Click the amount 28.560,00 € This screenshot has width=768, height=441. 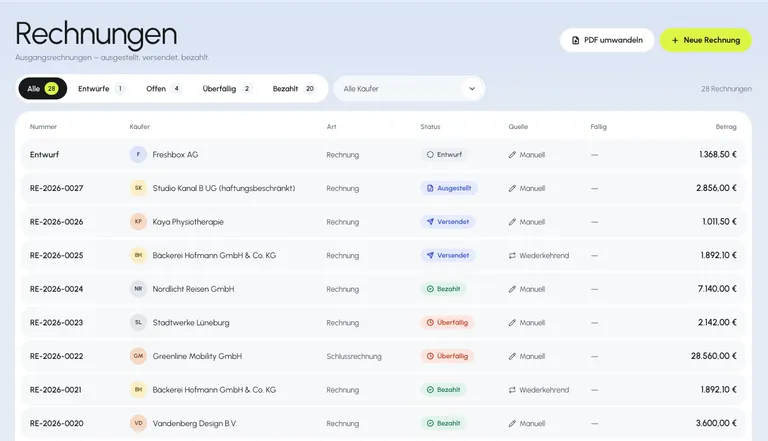coord(714,356)
